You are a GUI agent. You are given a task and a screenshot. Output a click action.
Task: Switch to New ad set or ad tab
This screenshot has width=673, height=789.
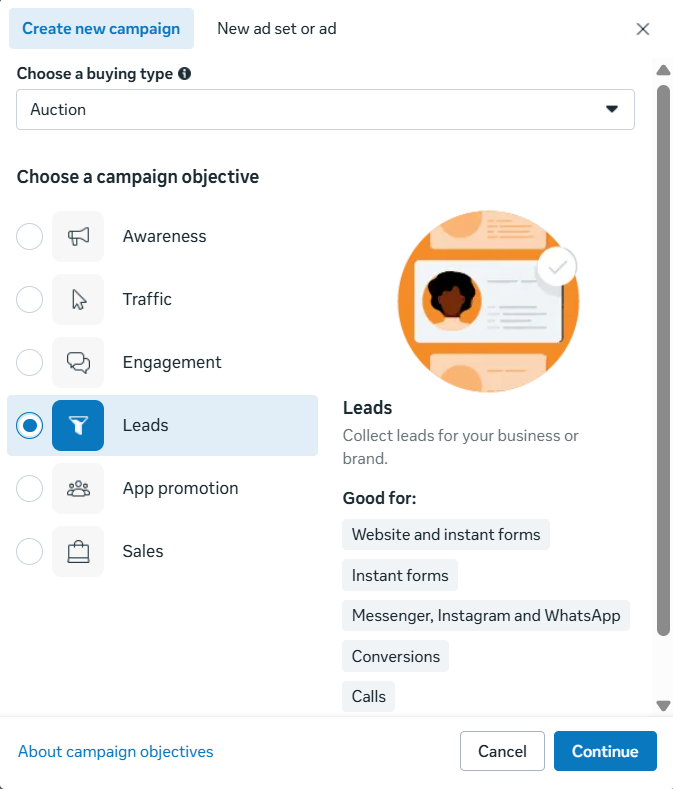click(x=277, y=29)
